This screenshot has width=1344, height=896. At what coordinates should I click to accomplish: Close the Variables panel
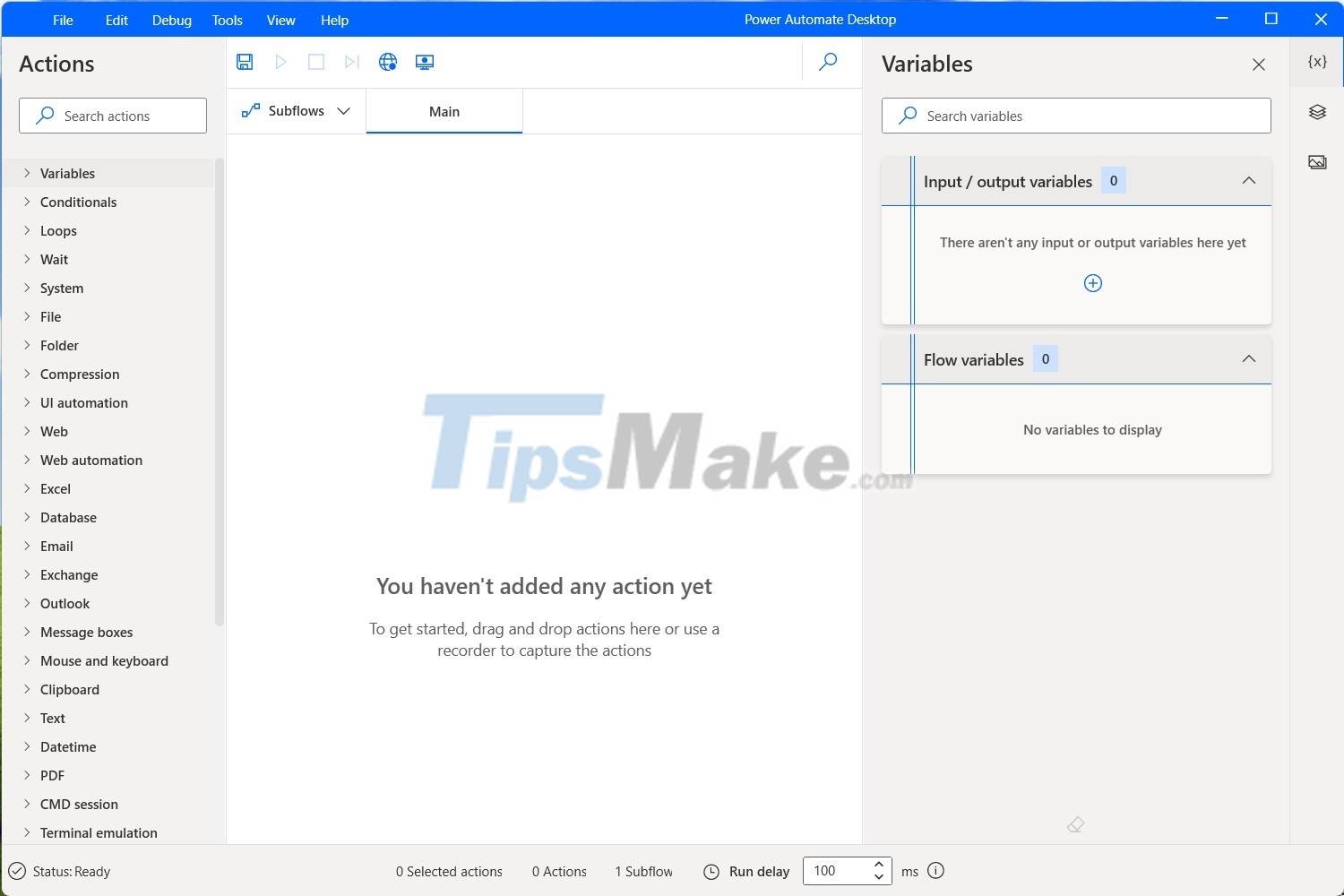(1258, 64)
